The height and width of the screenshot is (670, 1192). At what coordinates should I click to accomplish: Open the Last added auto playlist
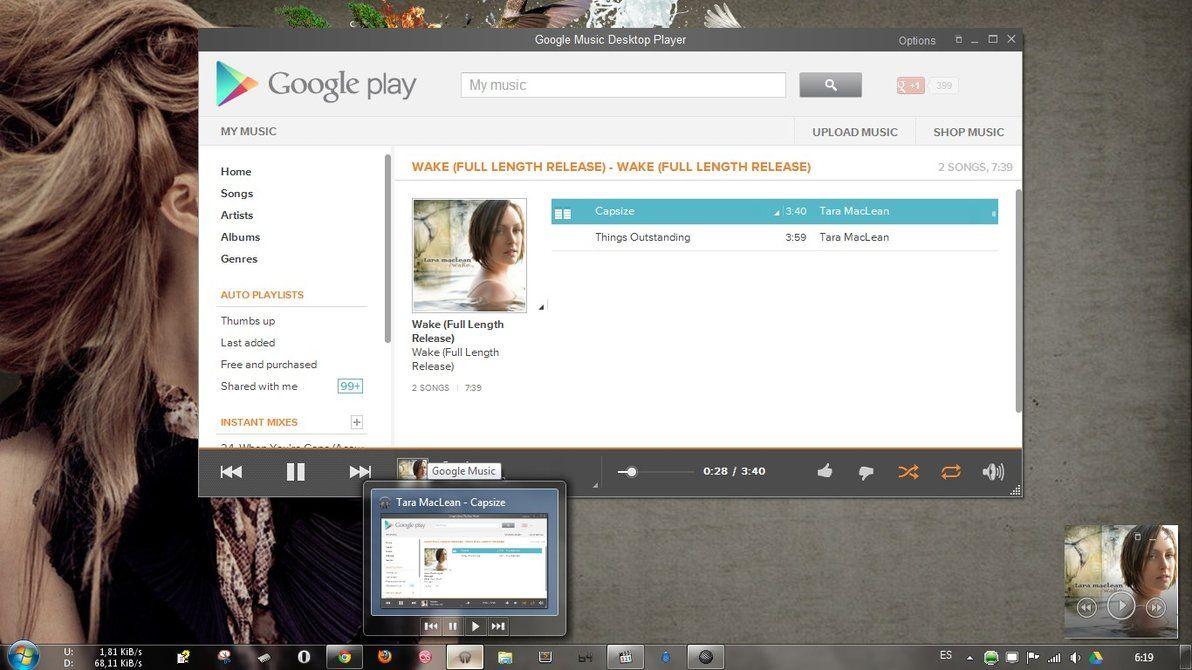[x=248, y=343]
